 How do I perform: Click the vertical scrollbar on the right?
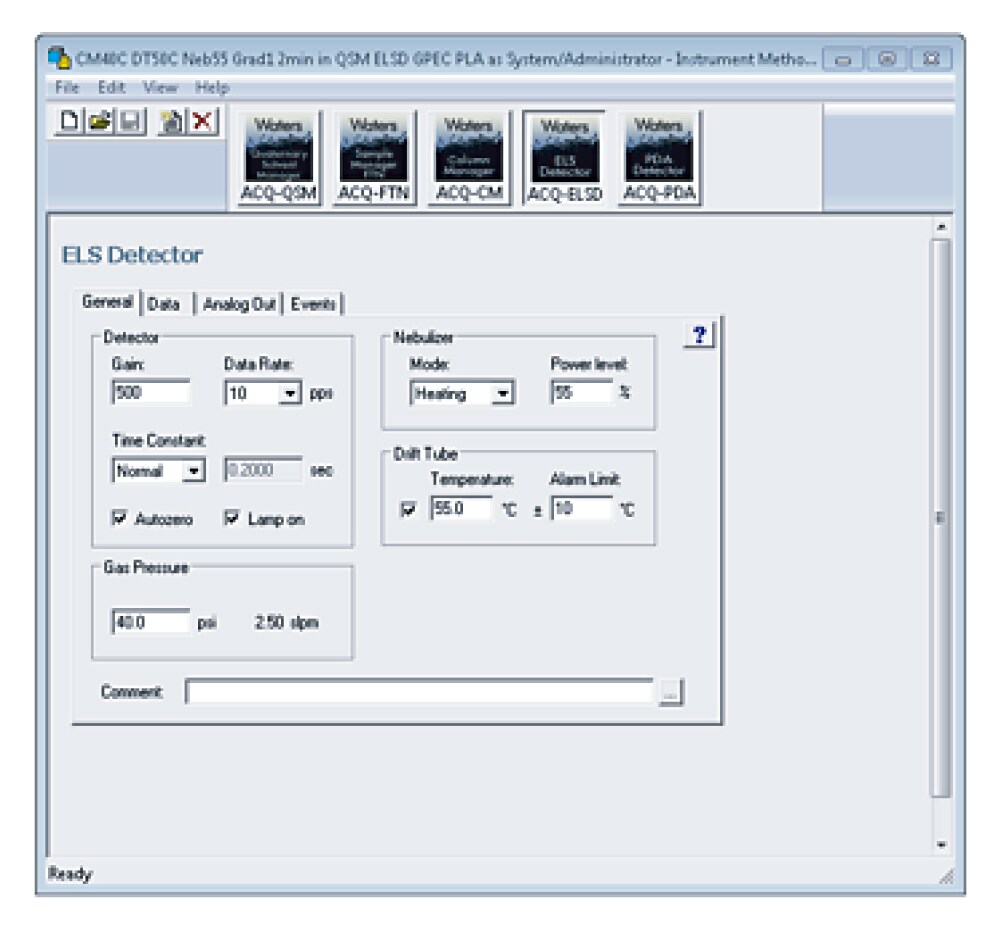939,517
